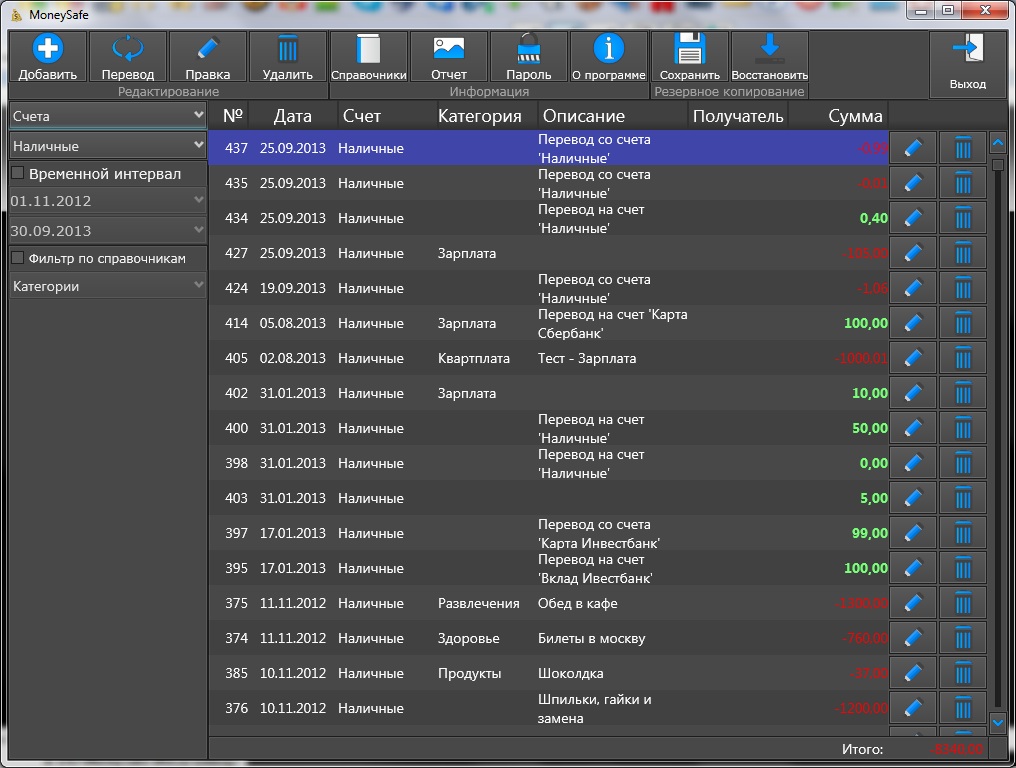Open Справочники reference books
Viewport: 1016px width, 768px height.
[369, 56]
